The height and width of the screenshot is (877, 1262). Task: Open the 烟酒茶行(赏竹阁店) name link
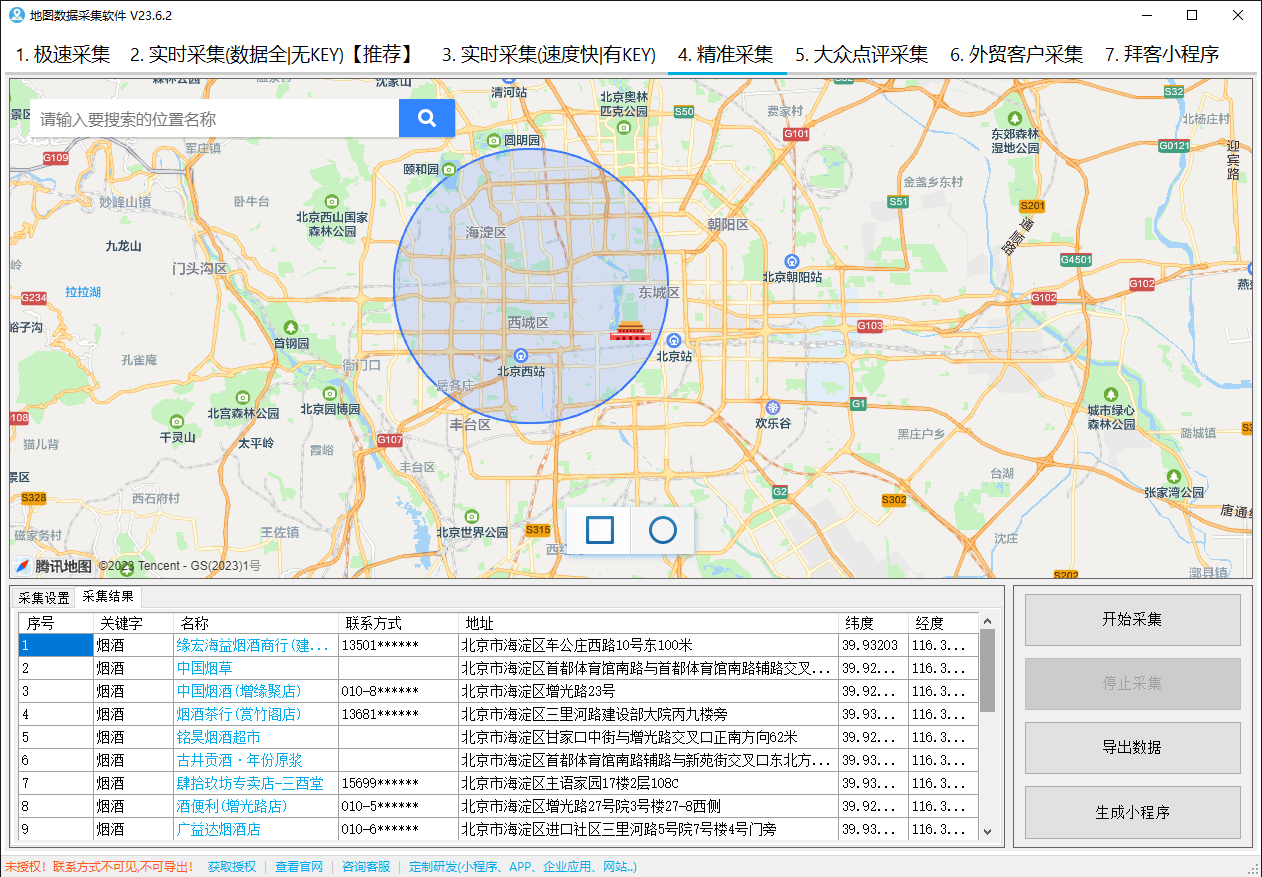coord(239,714)
